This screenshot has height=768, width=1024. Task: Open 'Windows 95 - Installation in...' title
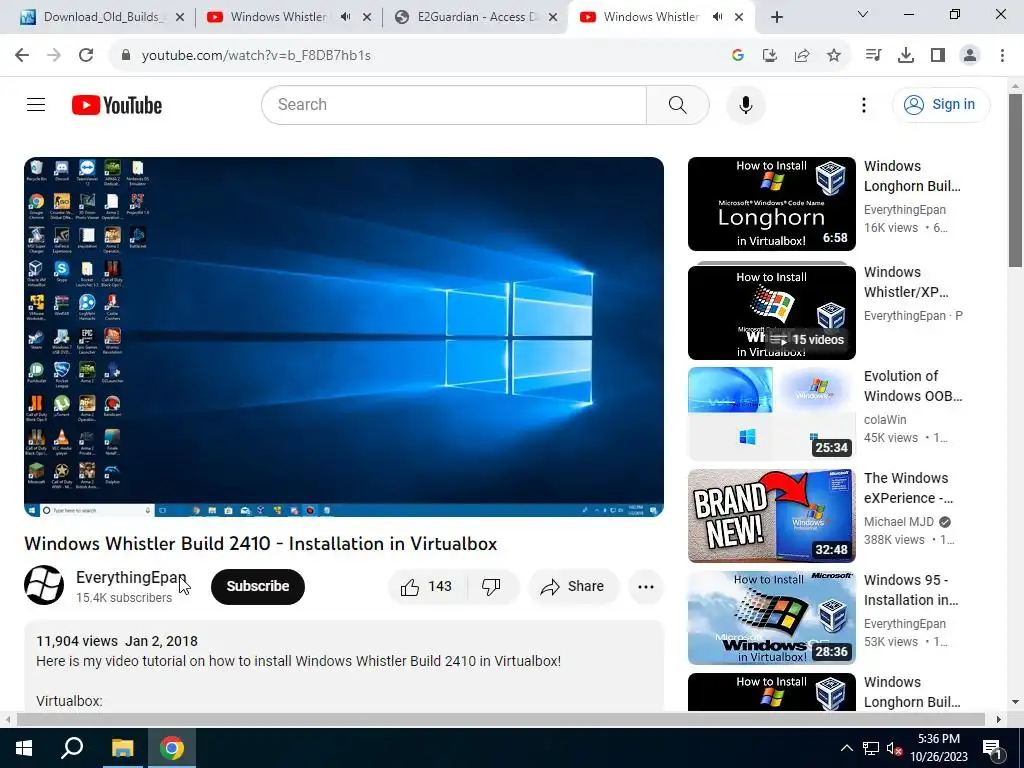click(x=911, y=590)
